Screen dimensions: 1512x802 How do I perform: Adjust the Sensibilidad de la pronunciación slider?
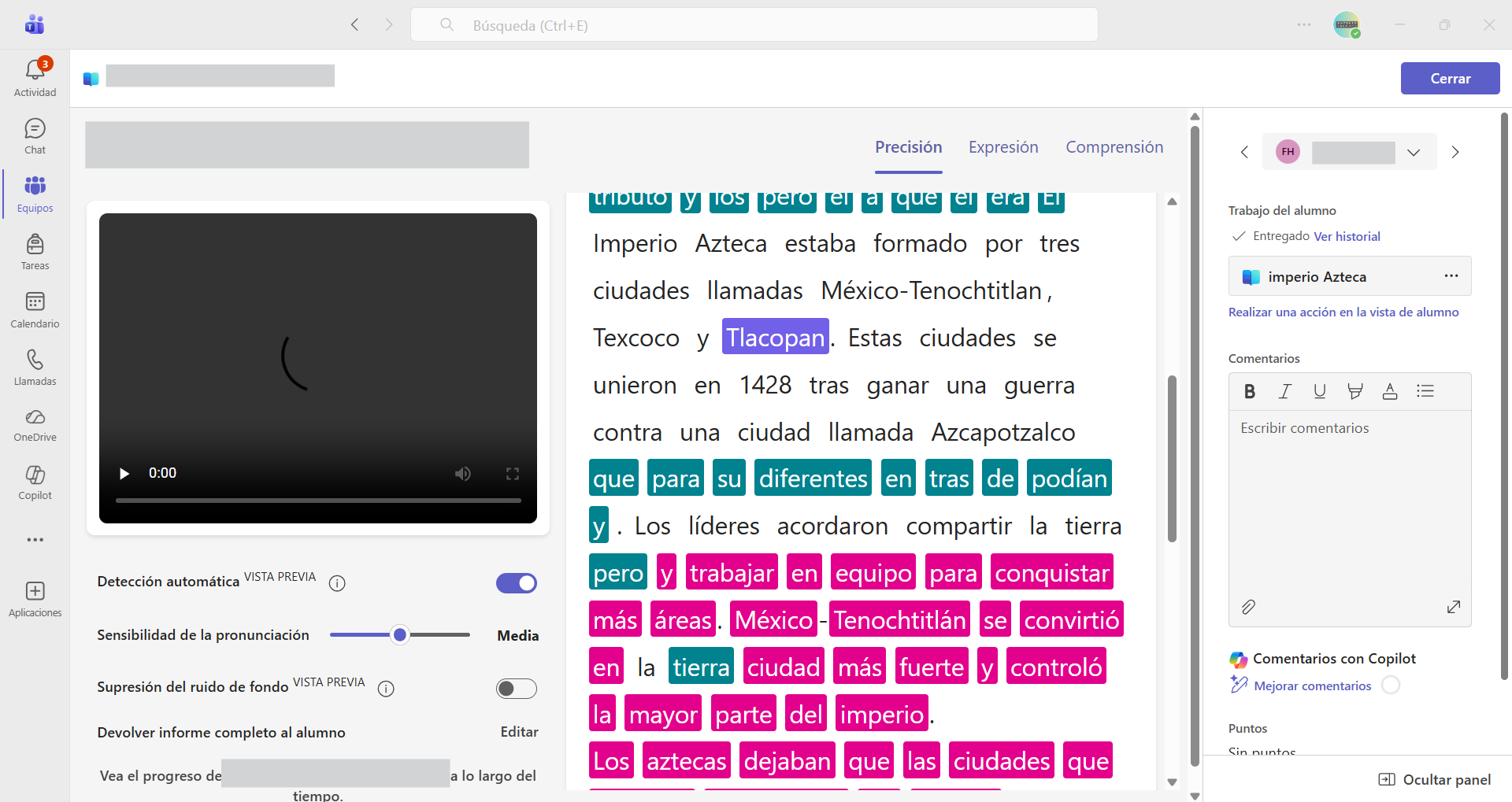click(400, 635)
